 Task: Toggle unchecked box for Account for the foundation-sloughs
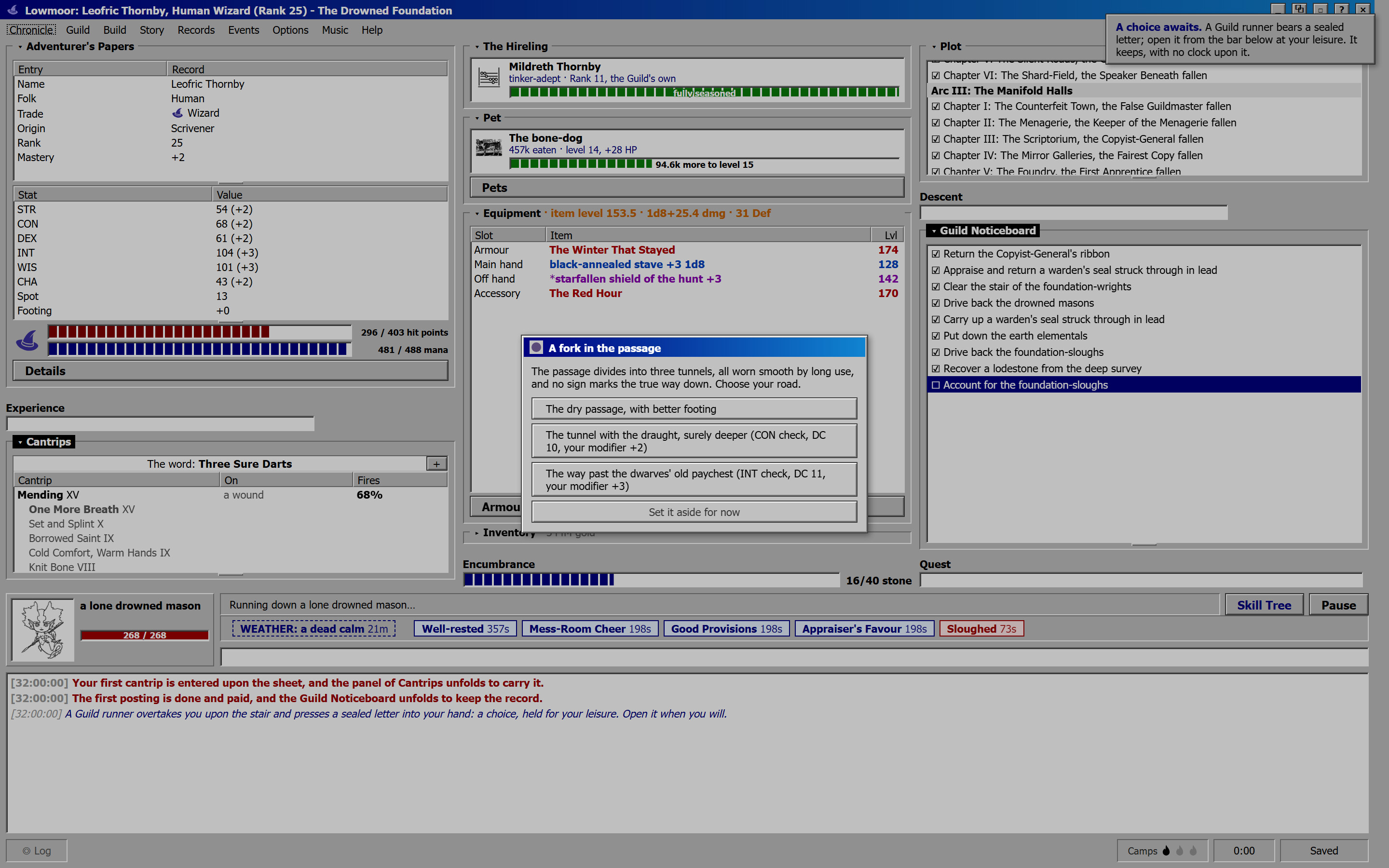936,385
